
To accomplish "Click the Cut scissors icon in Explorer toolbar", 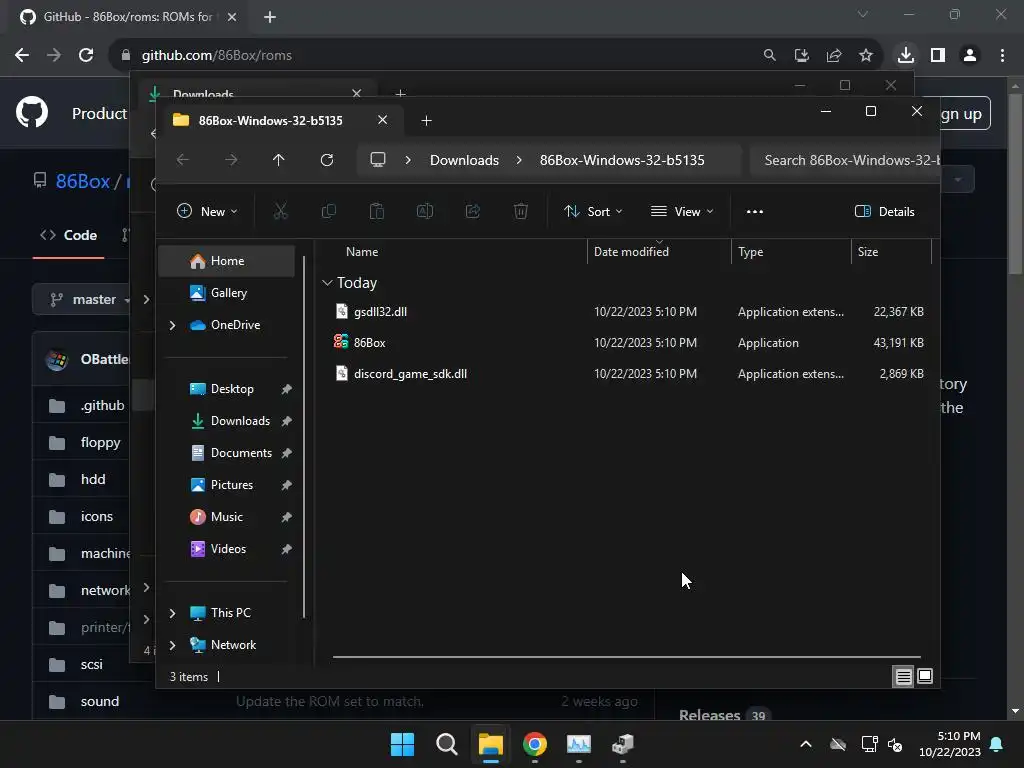I will [x=280, y=212].
